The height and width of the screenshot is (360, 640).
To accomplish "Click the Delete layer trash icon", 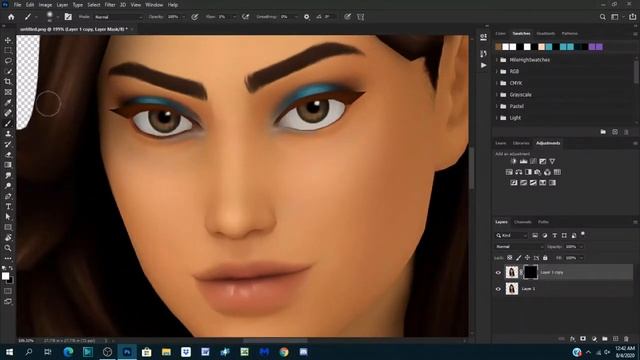I will [x=626, y=339].
